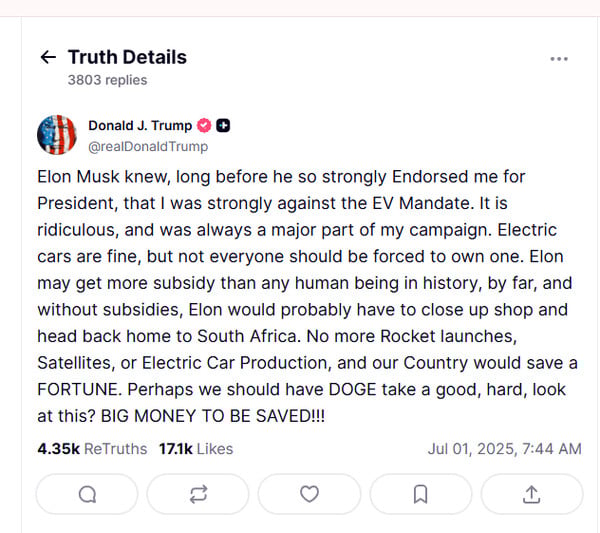
Task: Open Donald J. Trump's flag avatar
Action: [x=57, y=135]
